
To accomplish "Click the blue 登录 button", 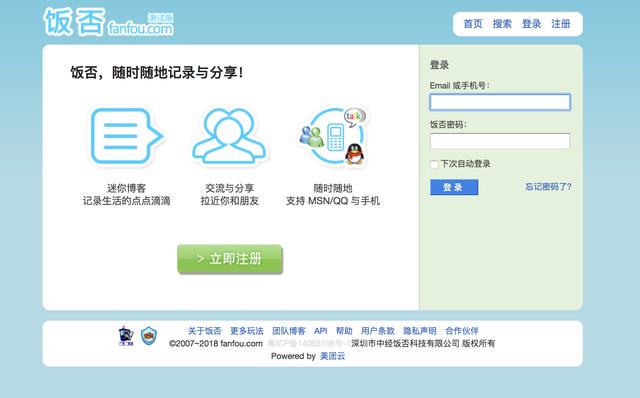I will point(454,187).
